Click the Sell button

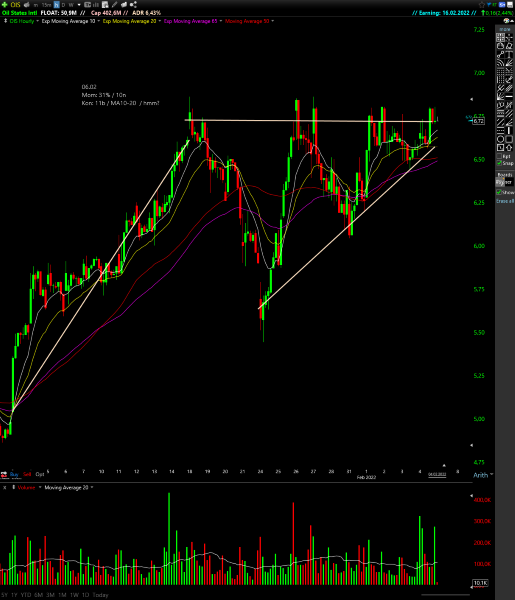pyautogui.click(x=27, y=474)
